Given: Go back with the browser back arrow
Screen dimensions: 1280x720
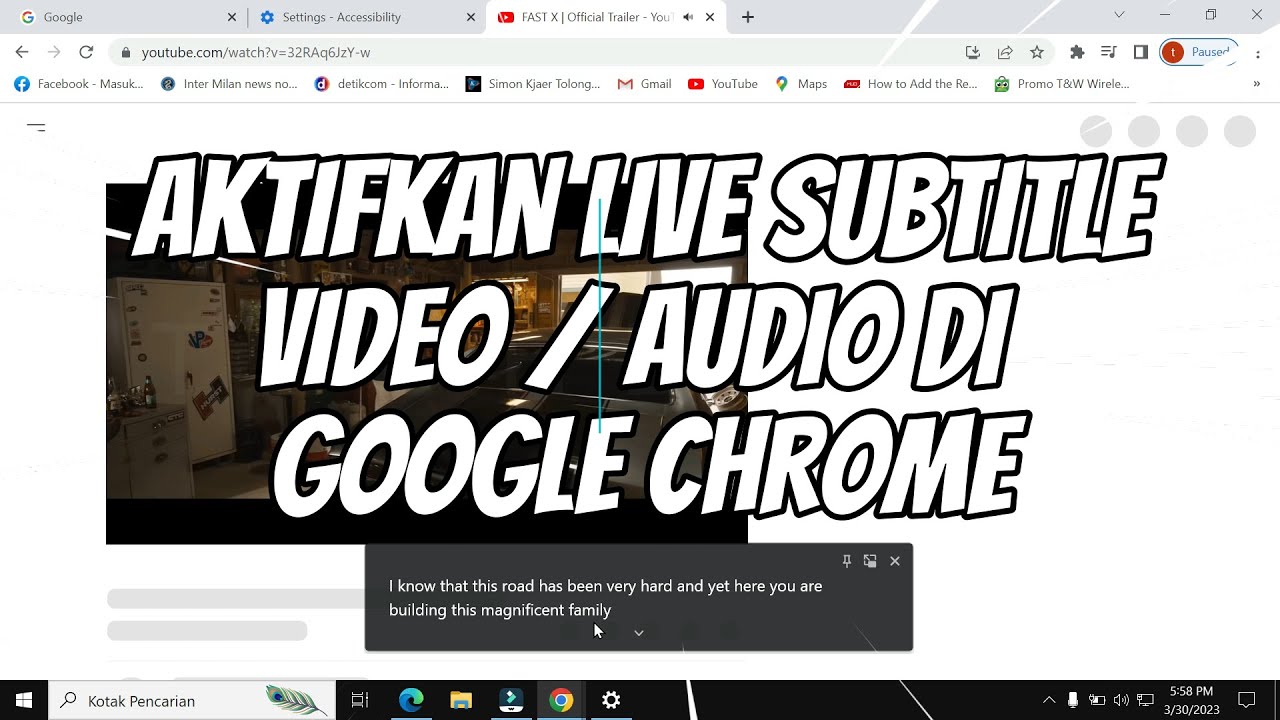Looking at the screenshot, I should pyautogui.click(x=22, y=52).
